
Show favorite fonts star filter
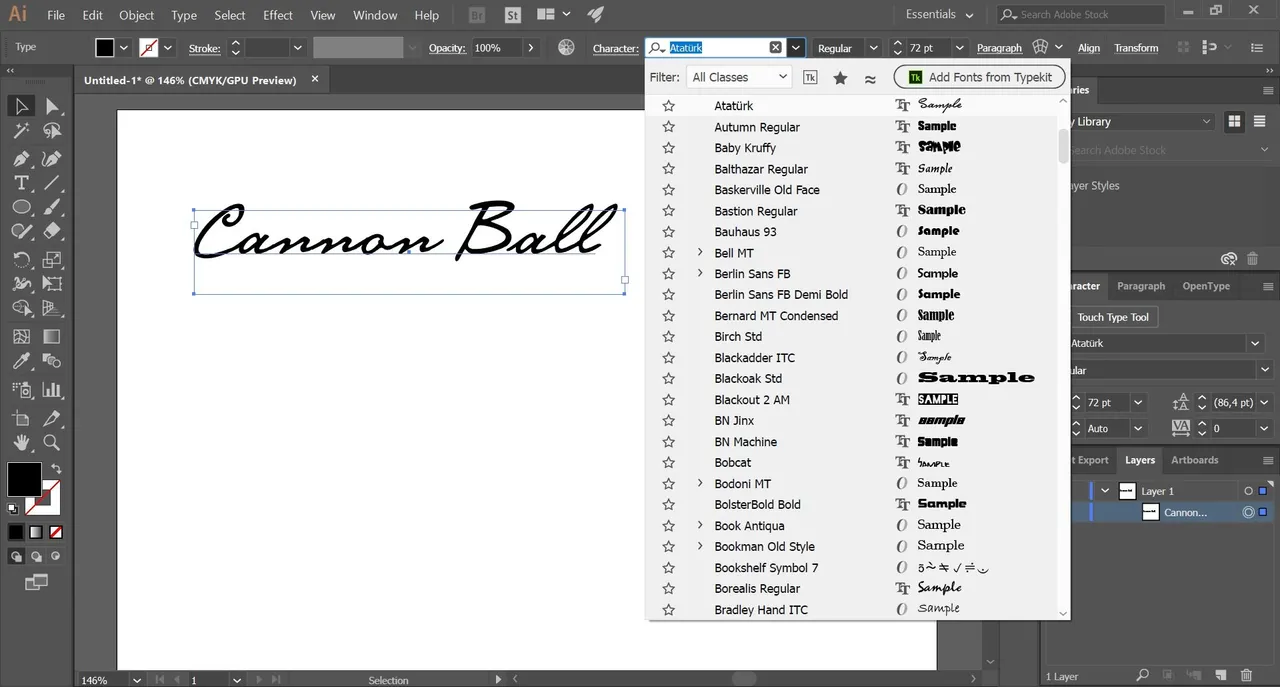840,78
